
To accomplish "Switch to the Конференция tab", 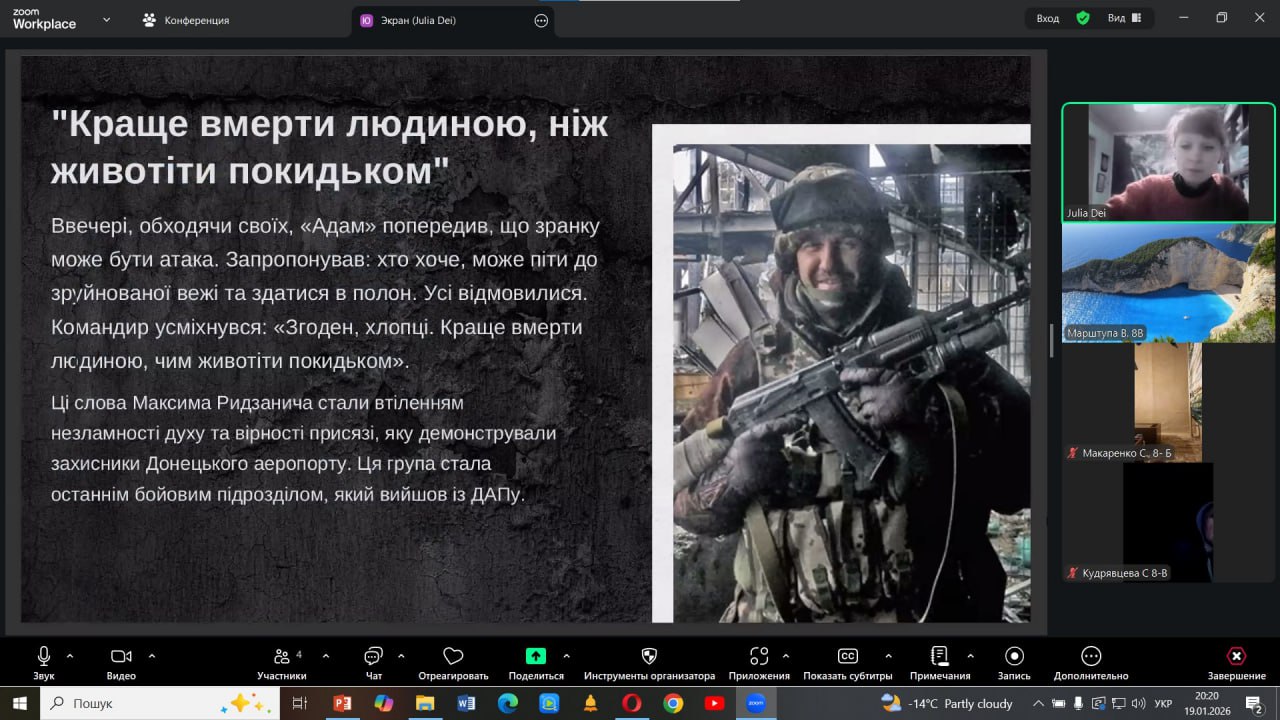I will 195,20.
